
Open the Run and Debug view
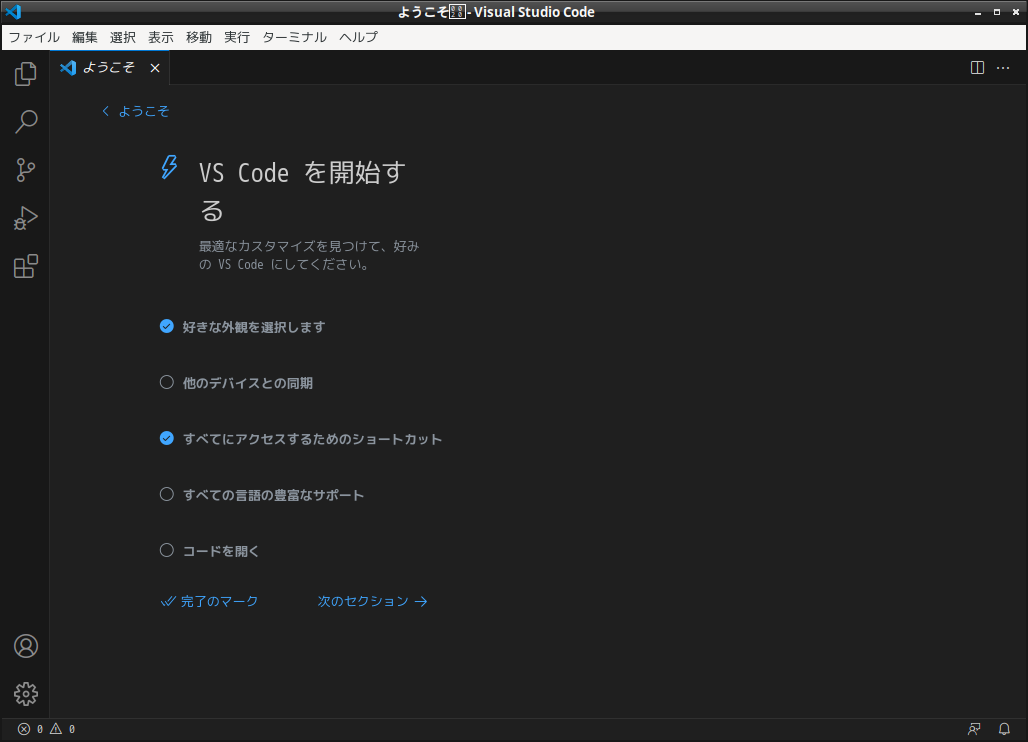point(26,218)
